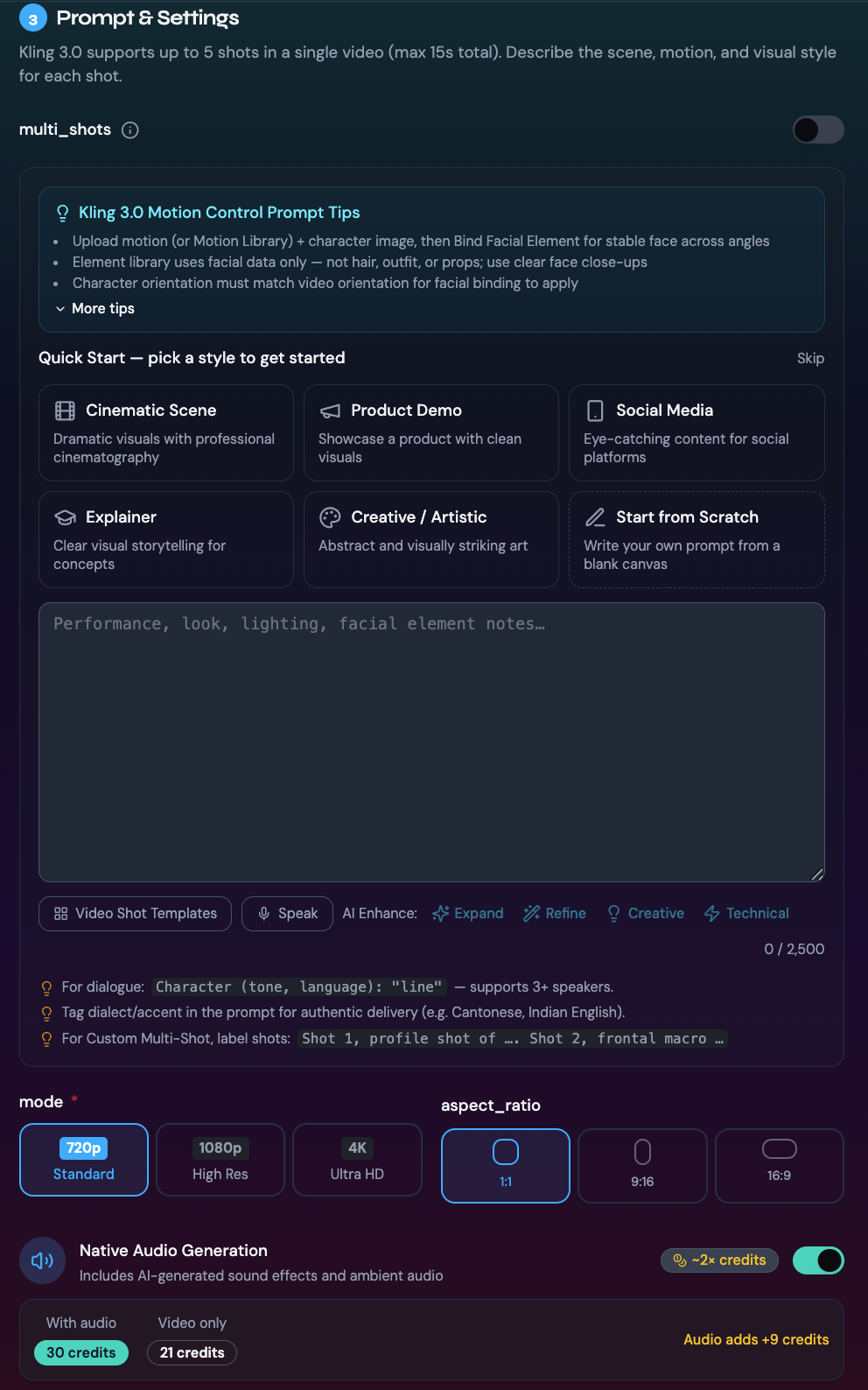Select the 1080p High Res mode
868x1390 pixels.
coord(220,1160)
